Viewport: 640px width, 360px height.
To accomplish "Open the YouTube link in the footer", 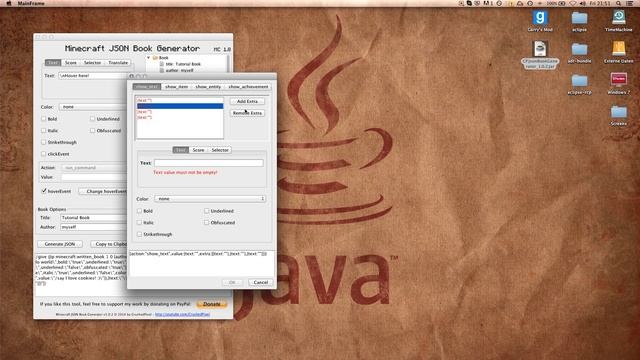I will tap(182, 315).
